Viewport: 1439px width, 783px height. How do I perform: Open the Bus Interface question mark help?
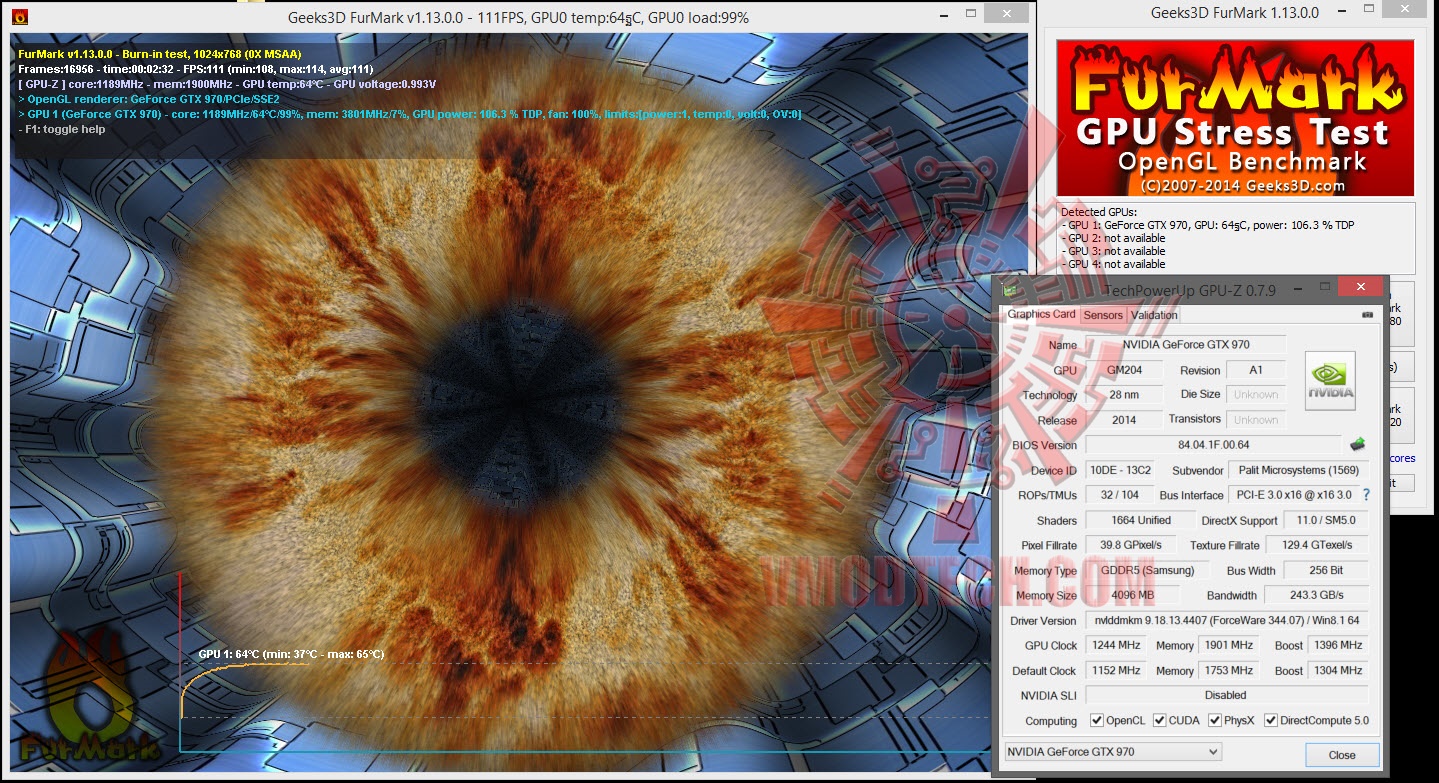tap(1366, 494)
